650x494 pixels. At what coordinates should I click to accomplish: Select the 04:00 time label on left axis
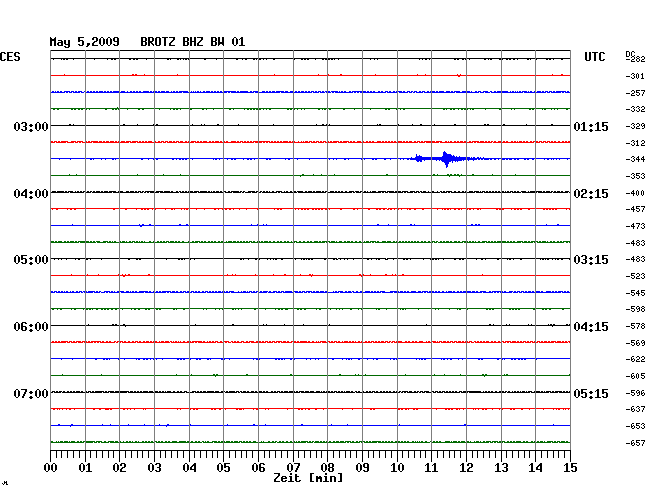[30, 193]
